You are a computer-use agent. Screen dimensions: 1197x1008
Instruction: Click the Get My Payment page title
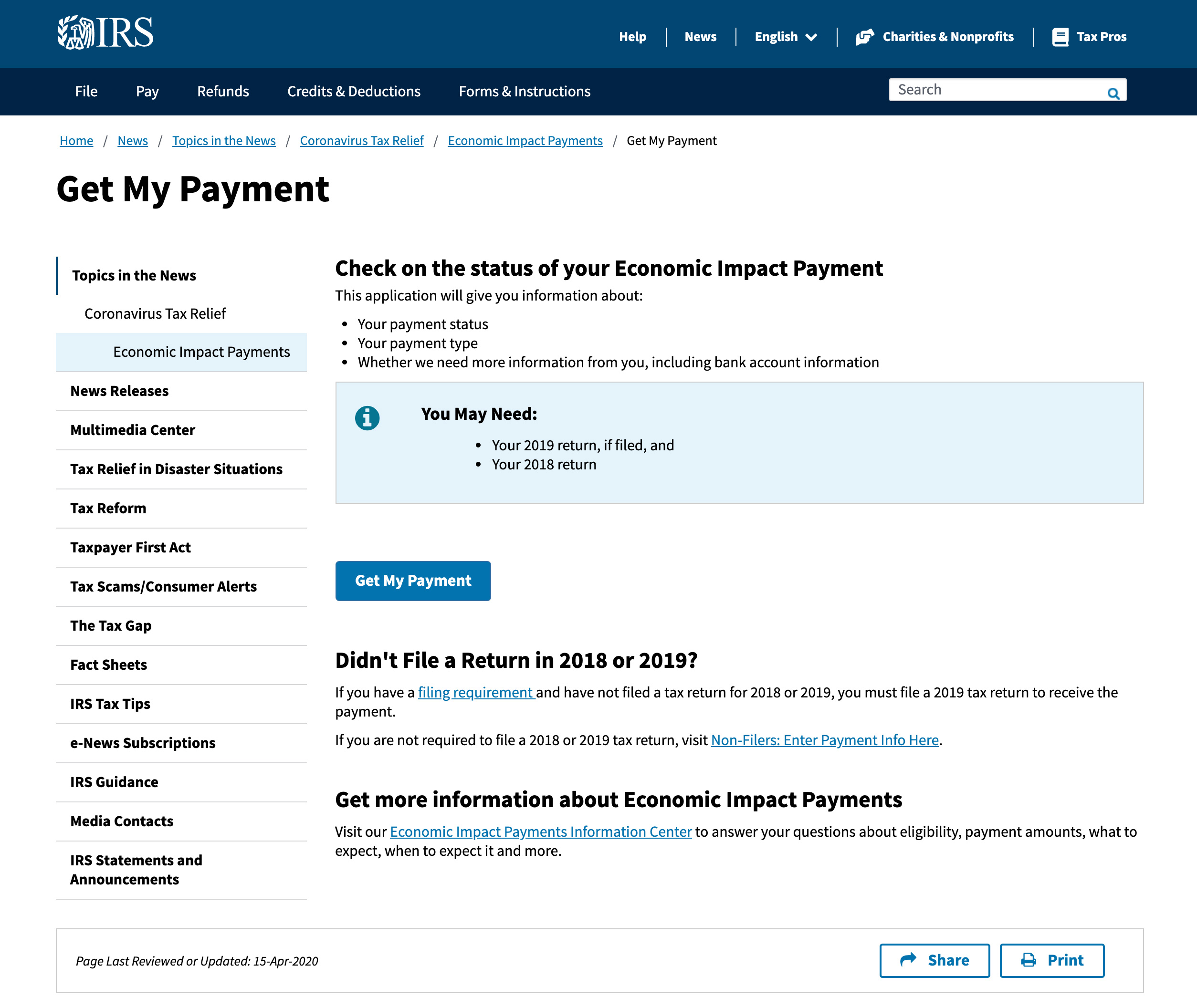click(193, 189)
